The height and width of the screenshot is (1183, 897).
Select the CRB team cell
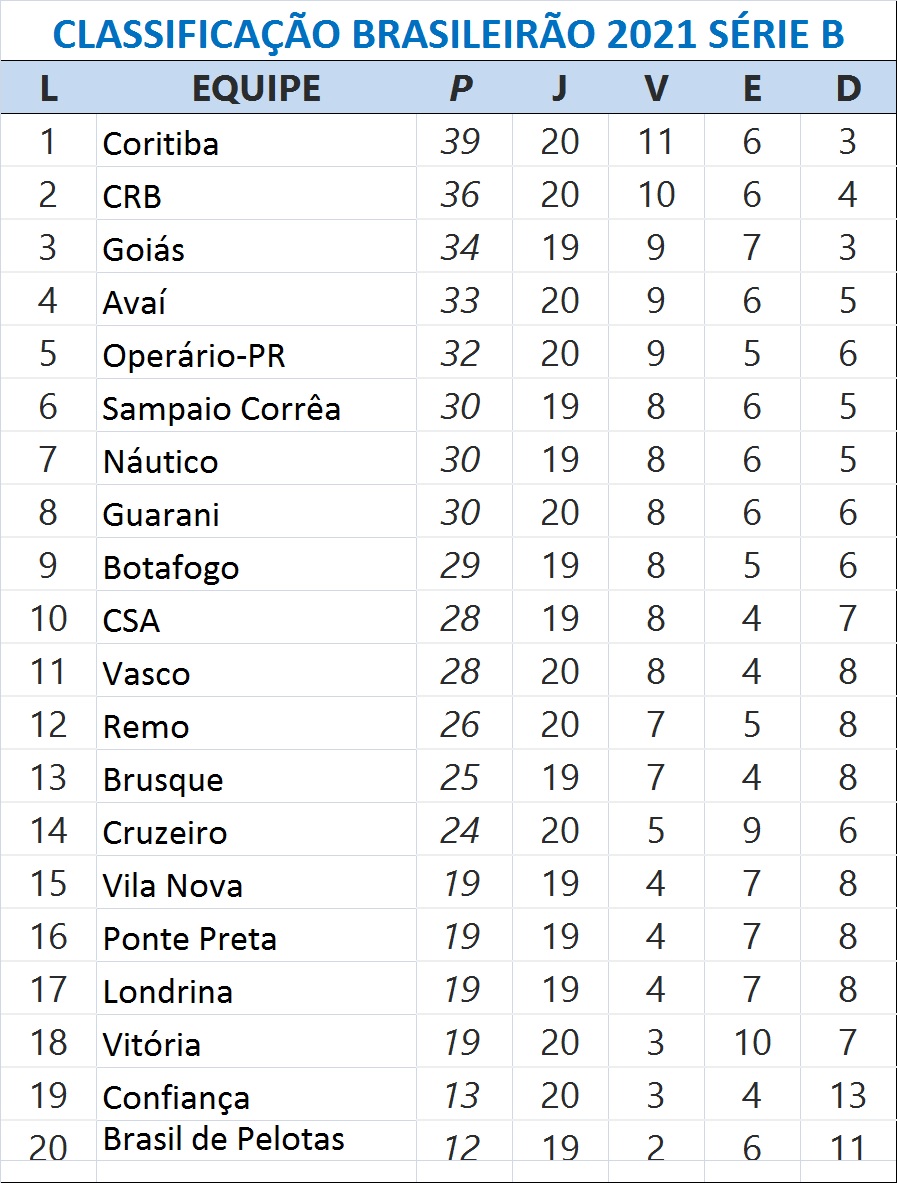132,196
